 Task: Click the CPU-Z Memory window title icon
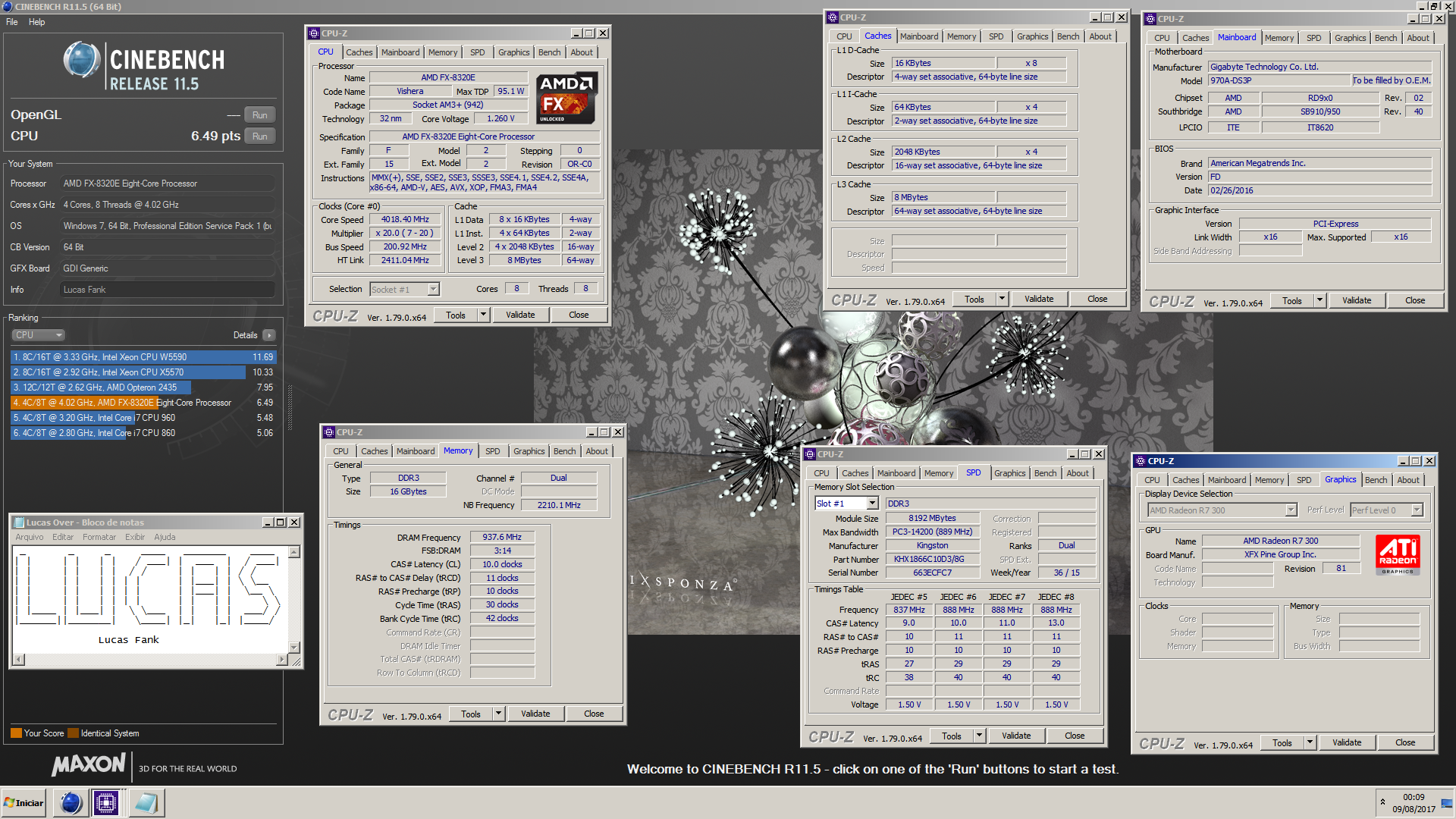click(329, 432)
